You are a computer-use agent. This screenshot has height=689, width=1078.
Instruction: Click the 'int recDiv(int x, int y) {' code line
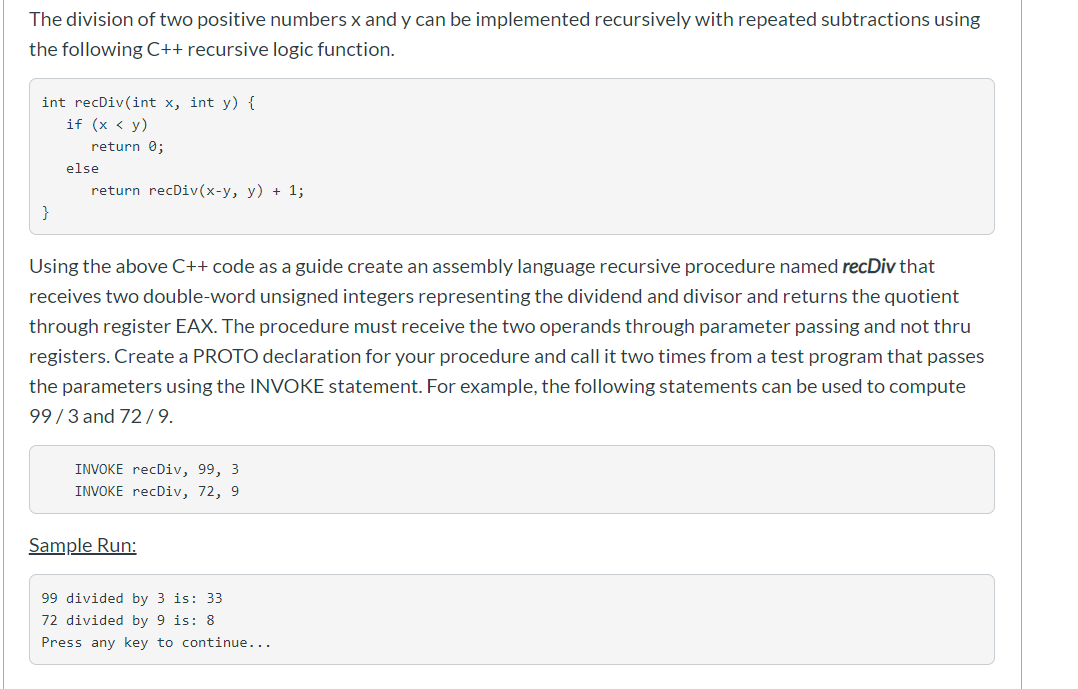click(148, 102)
